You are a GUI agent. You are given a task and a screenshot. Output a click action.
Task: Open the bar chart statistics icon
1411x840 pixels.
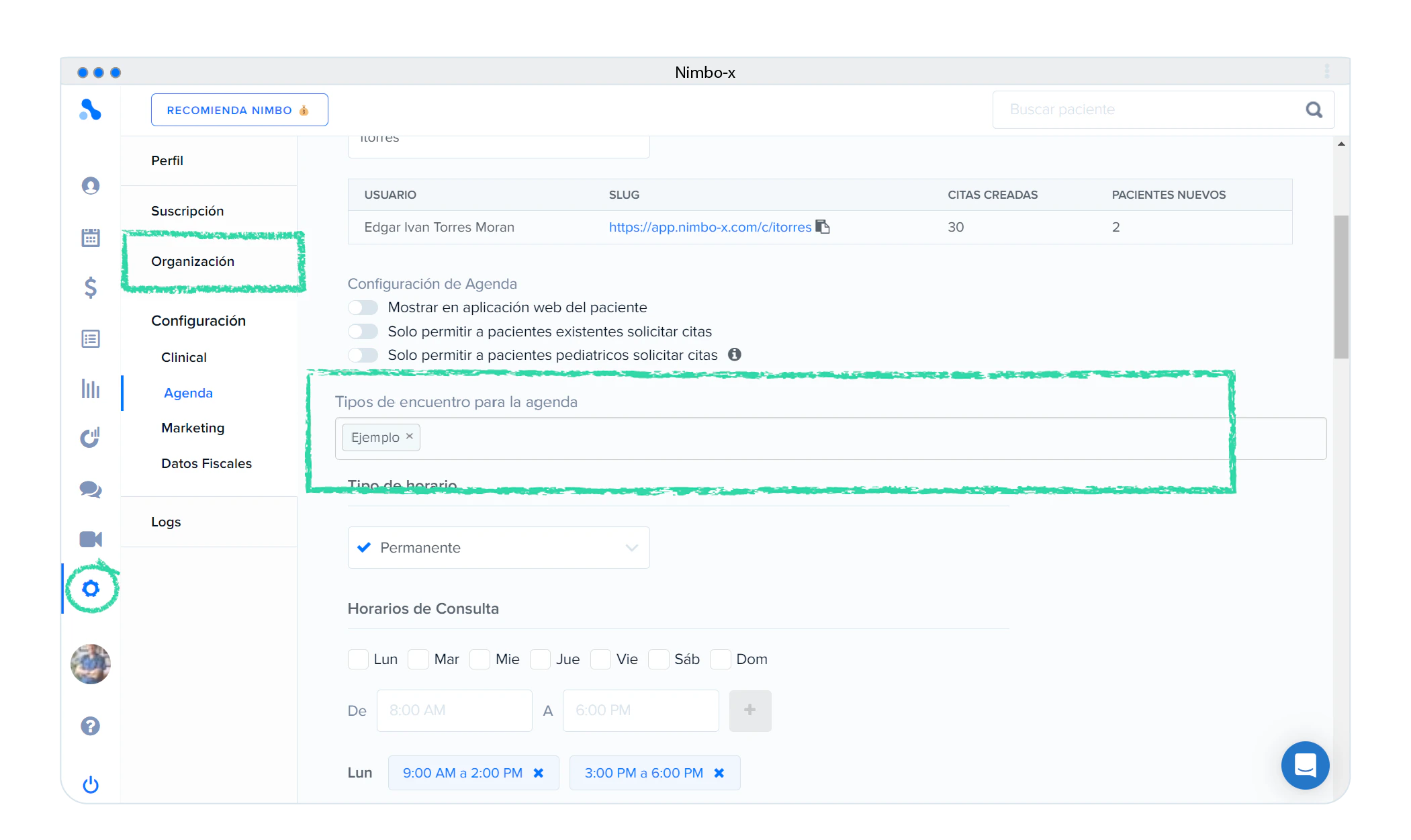91,389
